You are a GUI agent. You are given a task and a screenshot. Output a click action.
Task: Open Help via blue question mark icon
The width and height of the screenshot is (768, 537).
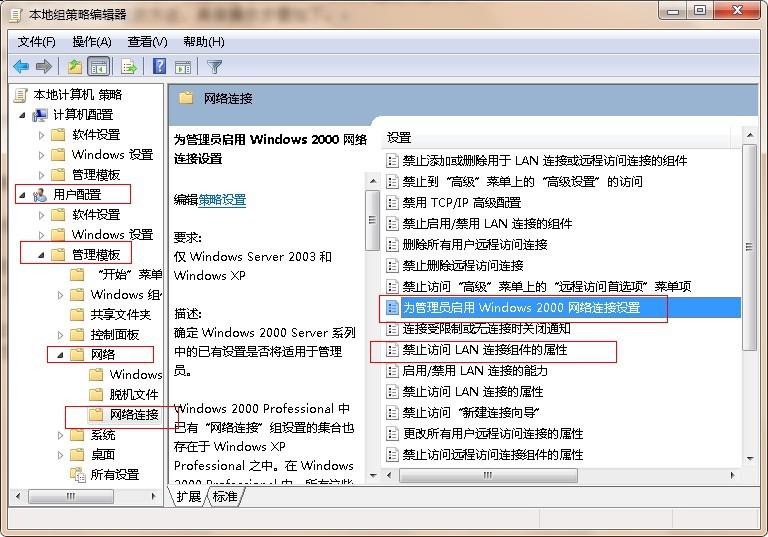(159, 66)
